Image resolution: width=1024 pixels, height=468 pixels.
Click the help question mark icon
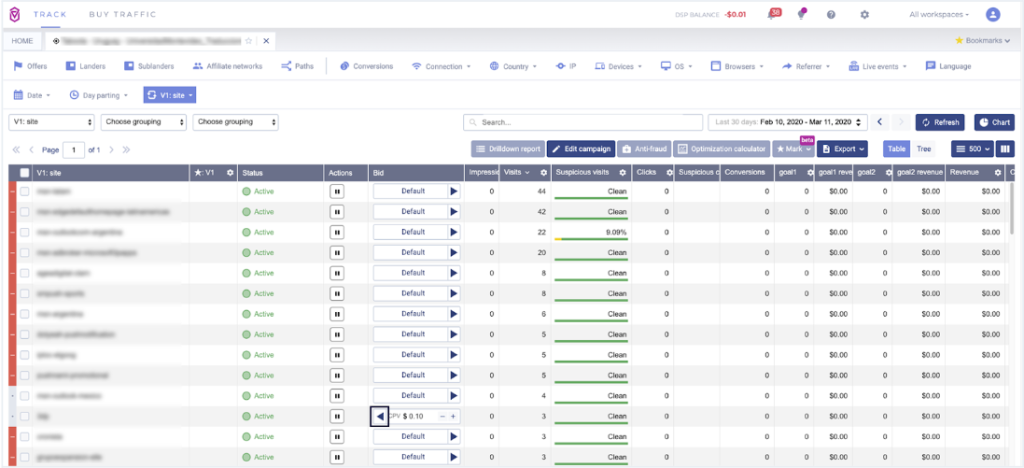pos(831,15)
